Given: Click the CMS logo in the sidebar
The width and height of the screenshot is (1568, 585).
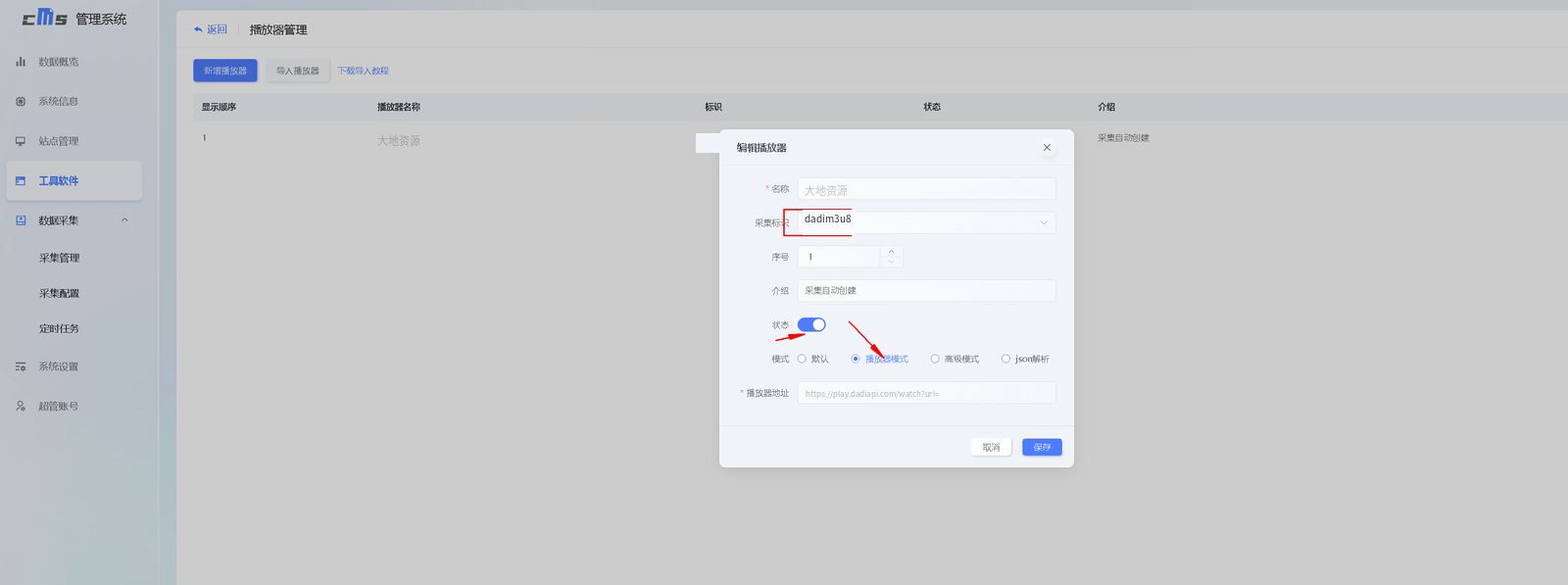Looking at the screenshot, I should pyautogui.click(x=45, y=18).
